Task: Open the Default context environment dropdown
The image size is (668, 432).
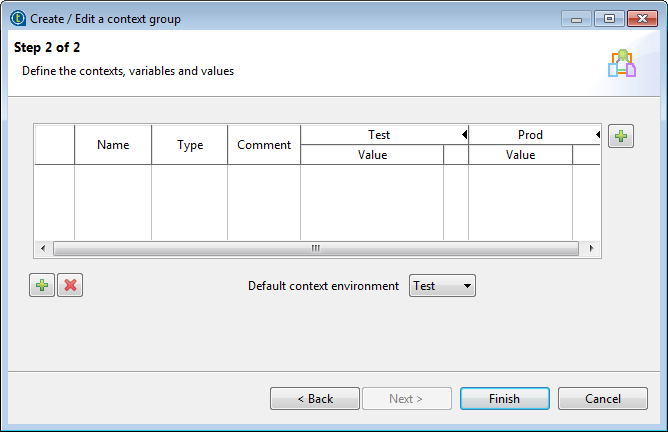Action: point(442,286)
